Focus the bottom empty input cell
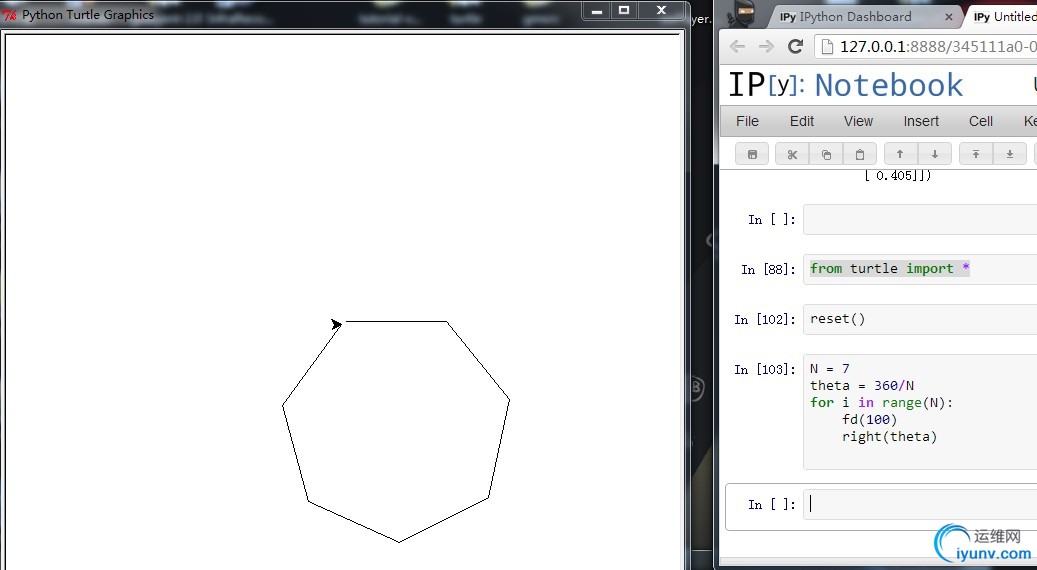The height and width of the screenshot is (570, 1037). 920,505
